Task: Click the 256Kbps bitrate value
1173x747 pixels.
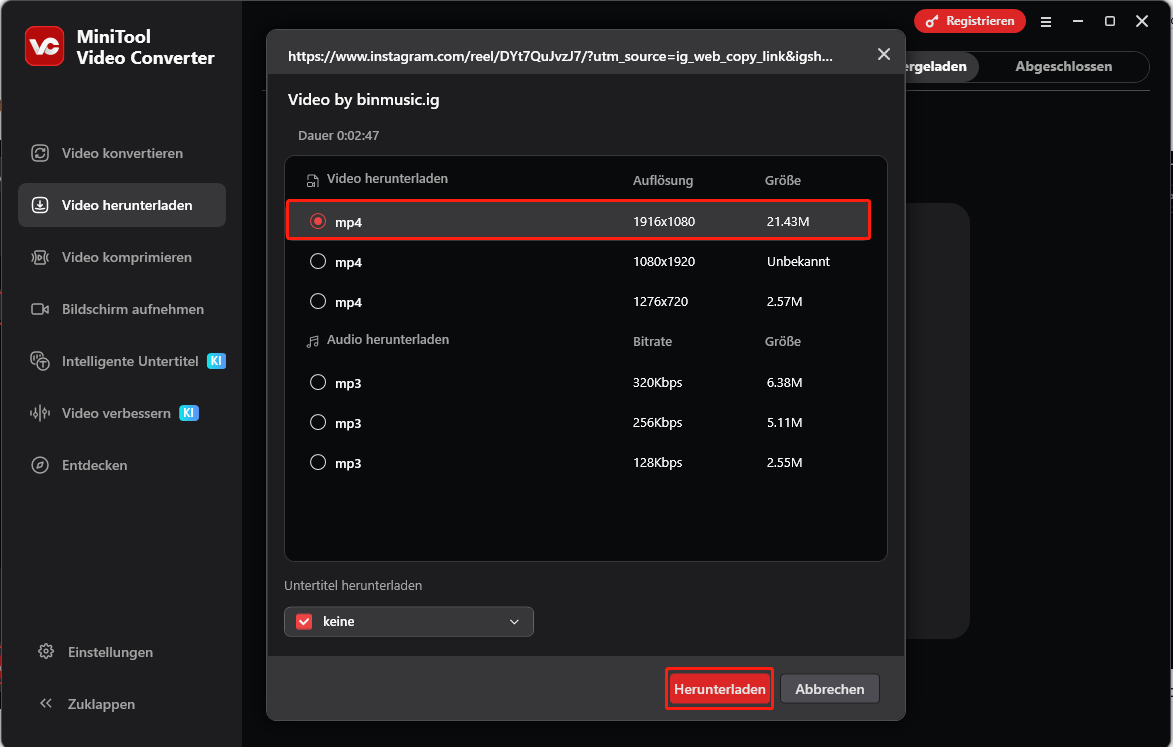Action: [658, 422]
